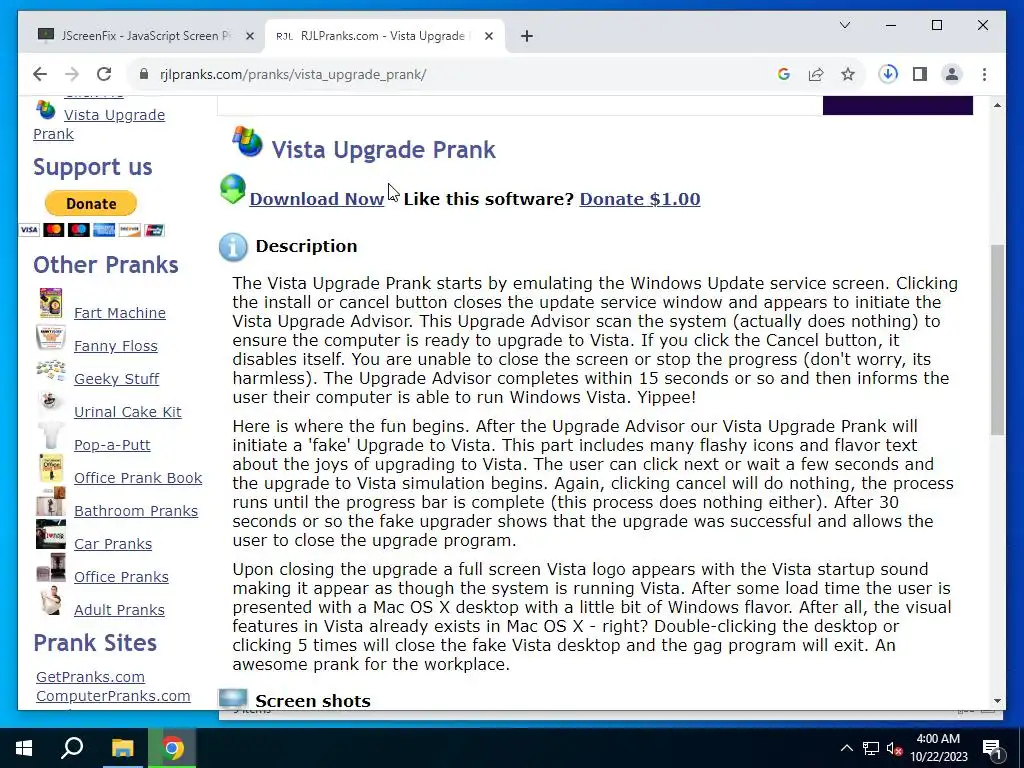Open the Chrome three-dot menu

pyautogui.click(x=984, y=74)
